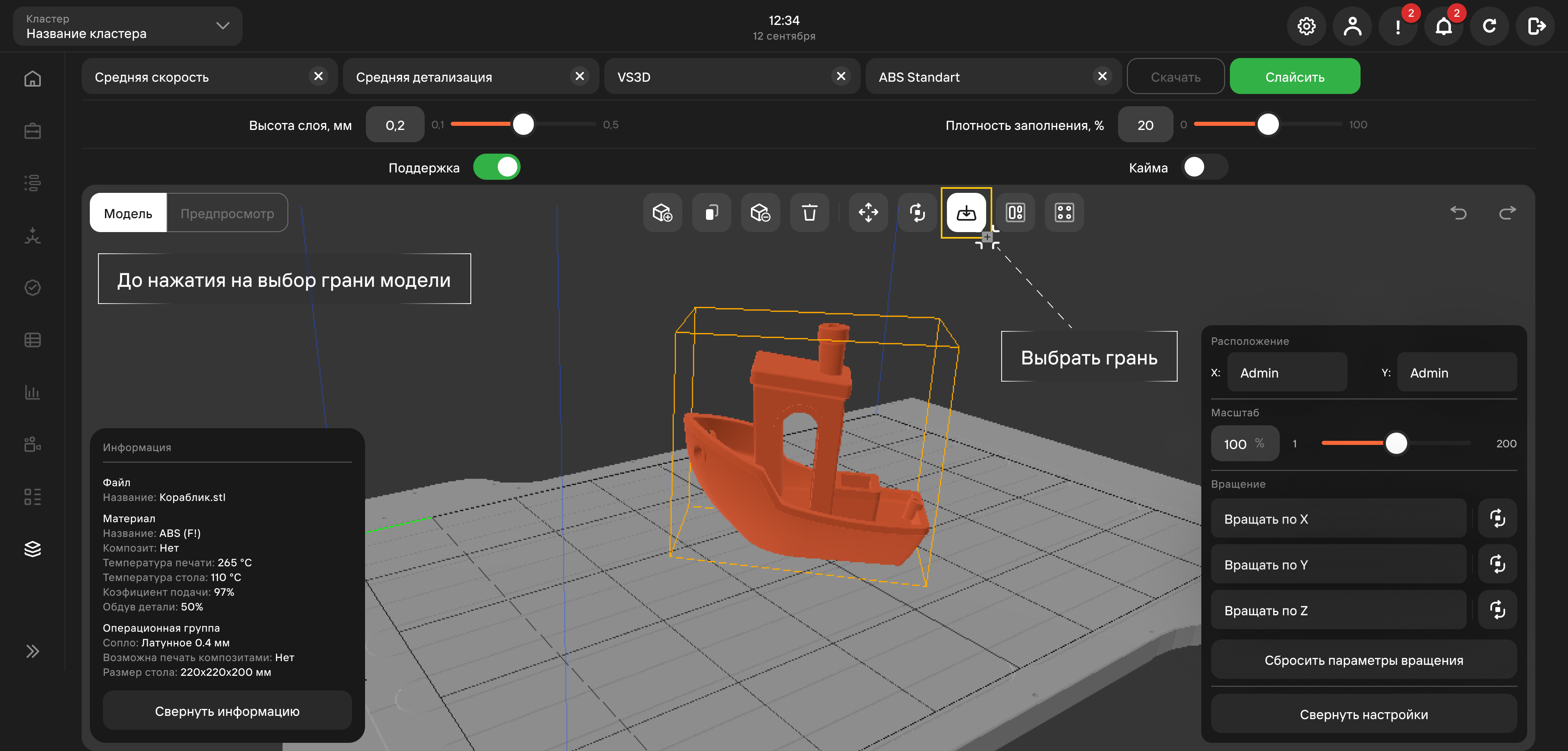Click the Высота слоя slider handle
1568x751 pixels.
523,124
